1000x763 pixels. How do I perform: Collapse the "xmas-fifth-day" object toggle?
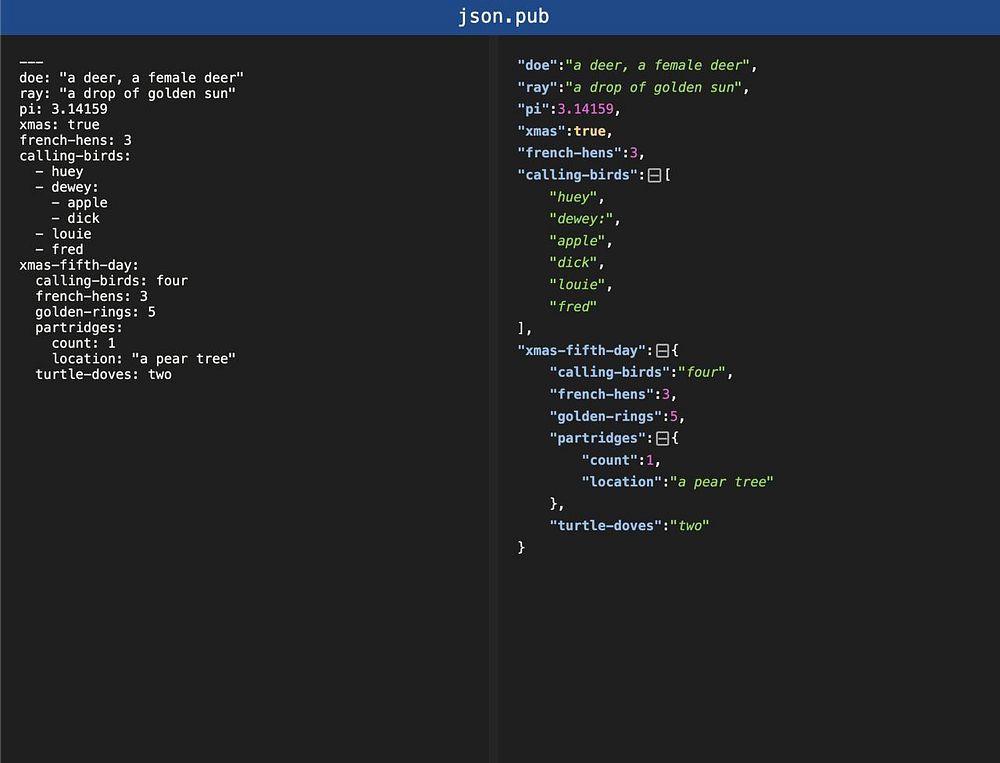coord(663,350)
